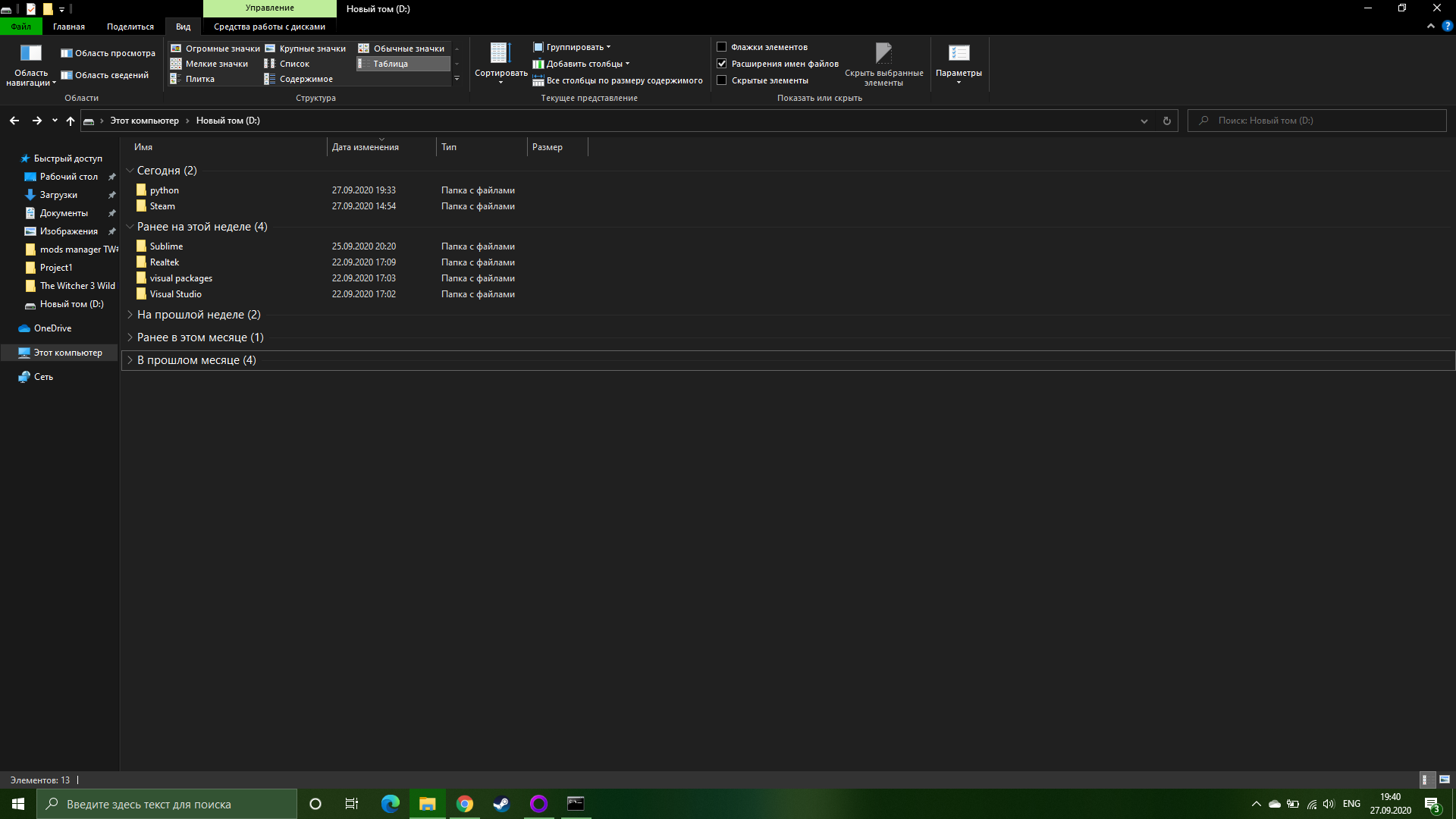Screen dimensions: 1456x819
Task: Click the navigation up arrow
Action: tap(70, 120)
